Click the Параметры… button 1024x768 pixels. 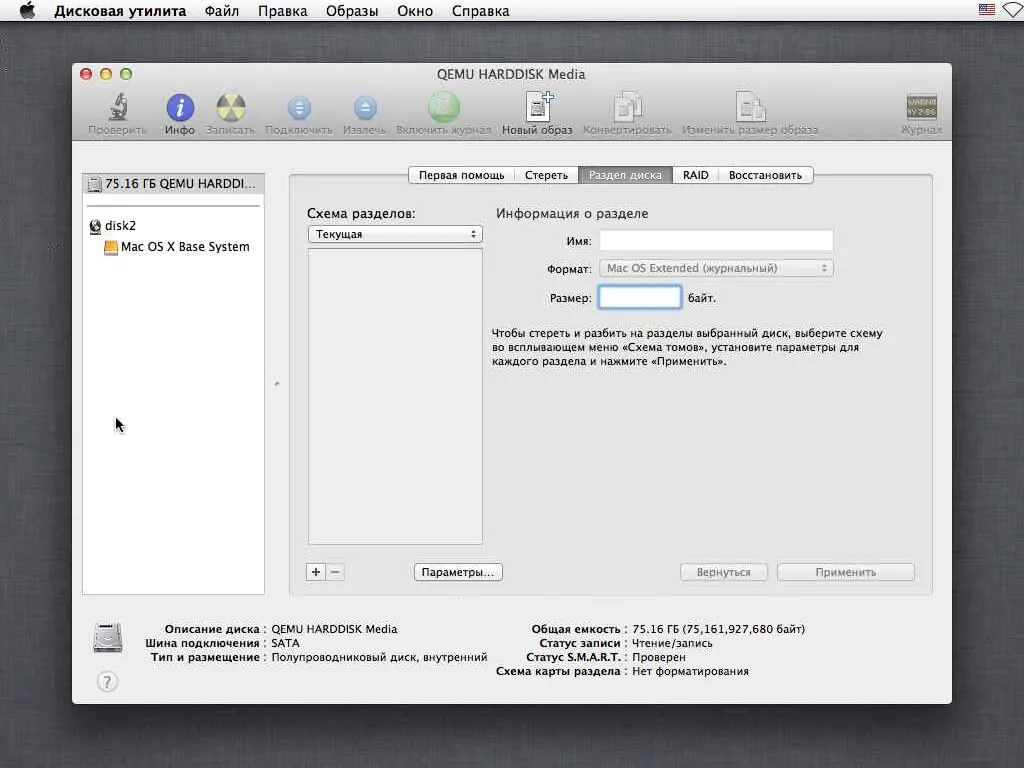pyautogui.click(x=458, y=572)
